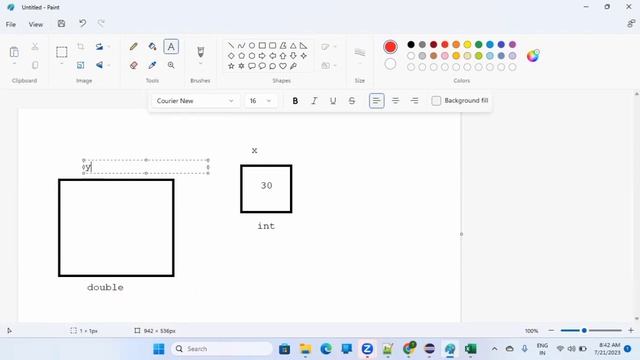Viewport: 640px width, 360px height.
Task: Select the Oval shape
Action: pyautogui.click(x=252, y=45)
